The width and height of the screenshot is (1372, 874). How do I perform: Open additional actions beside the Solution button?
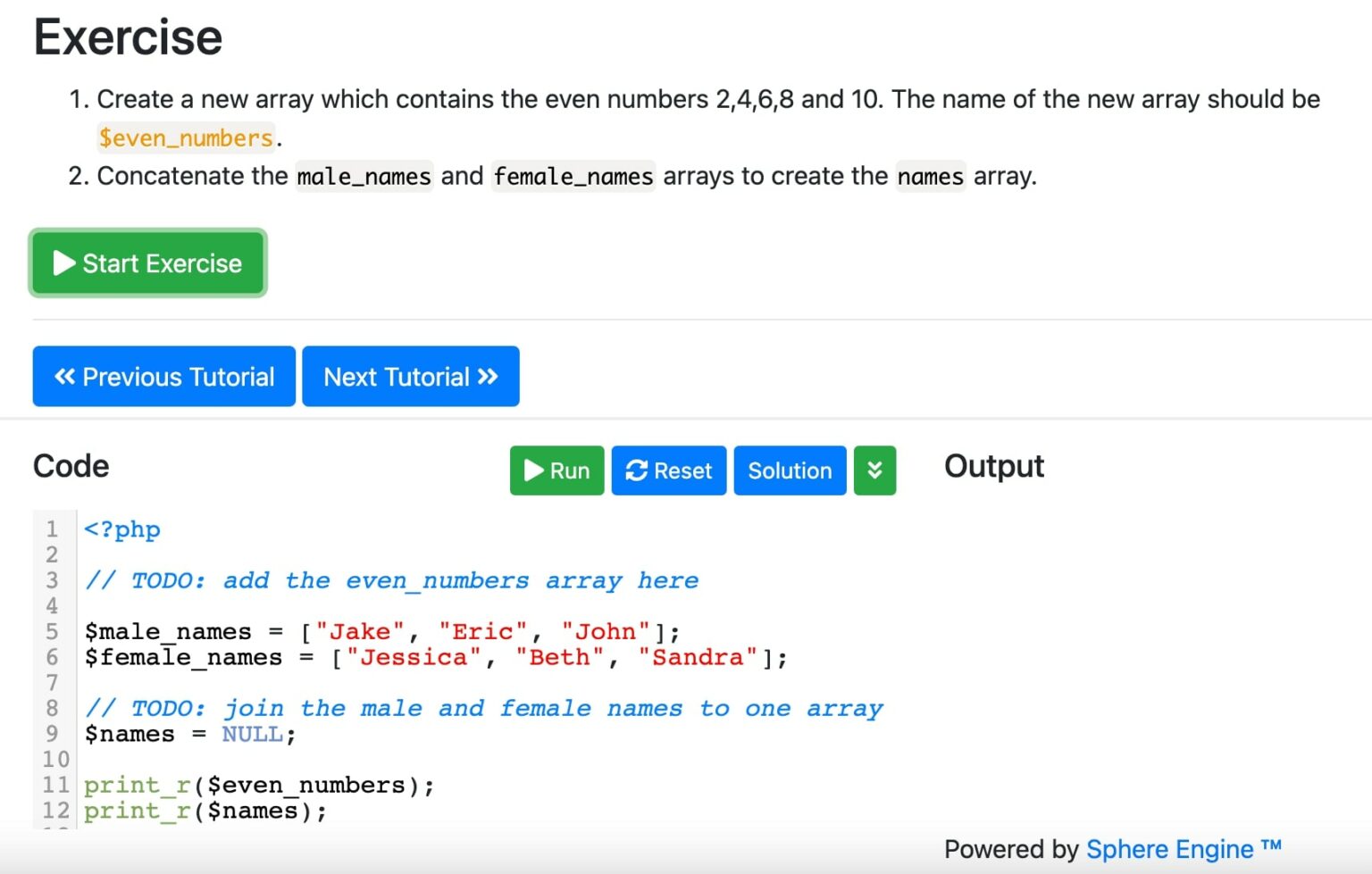click(x=874, y=470)
